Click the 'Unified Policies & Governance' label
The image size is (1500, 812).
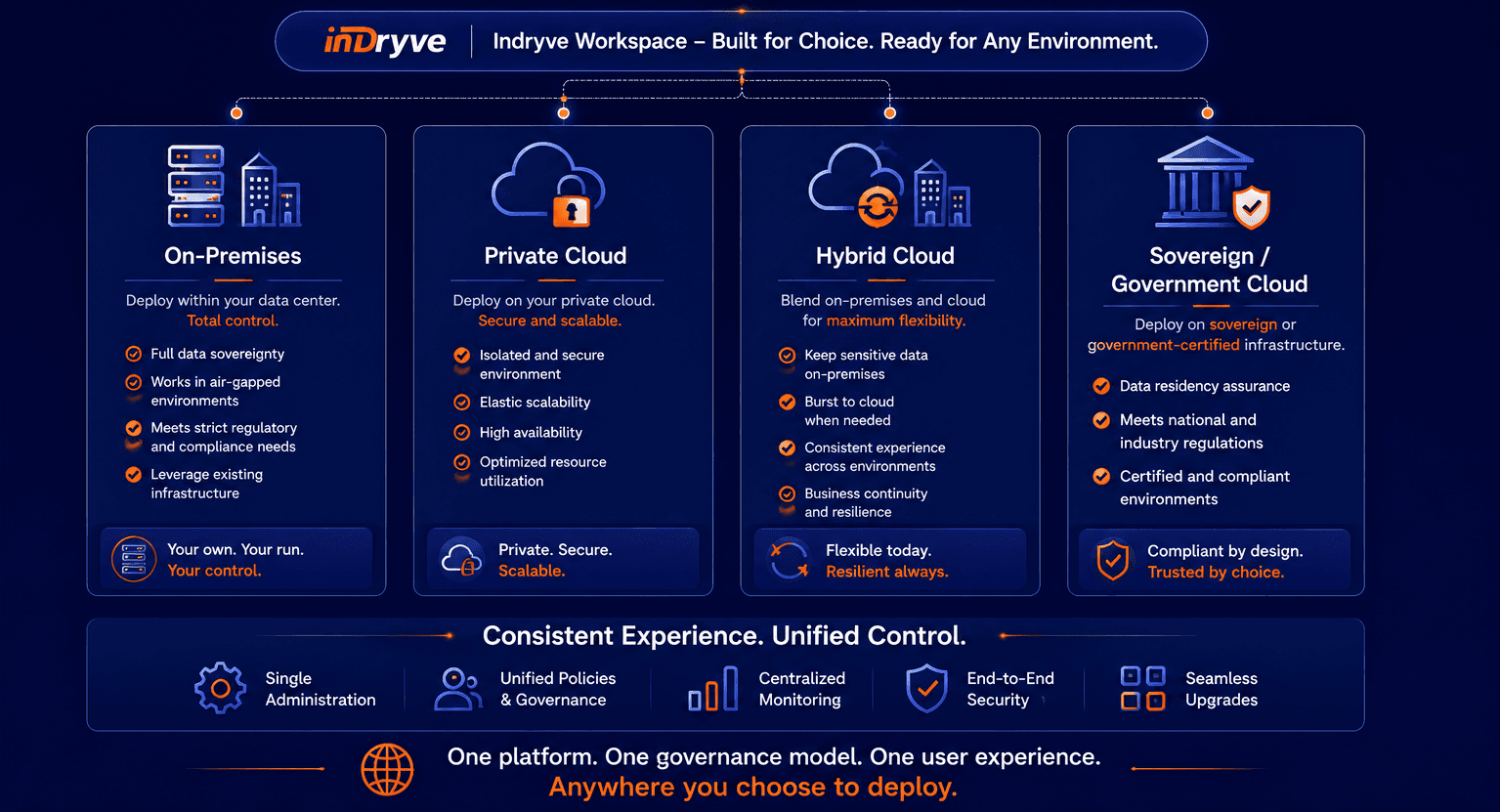[x=558, y=689]
